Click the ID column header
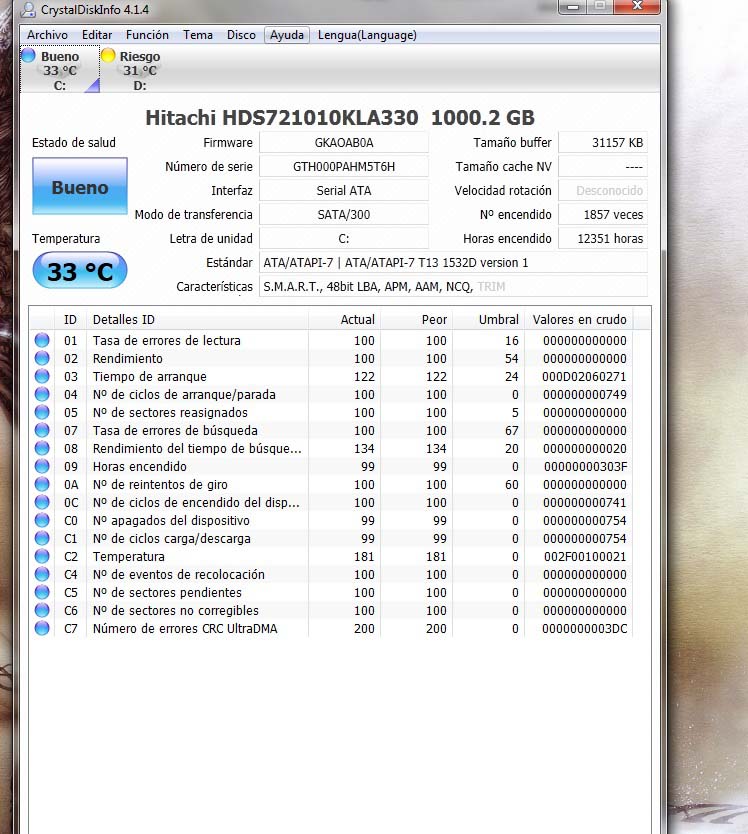The width and height of the screenshot is (748, 834). click(x=70, y=319)
